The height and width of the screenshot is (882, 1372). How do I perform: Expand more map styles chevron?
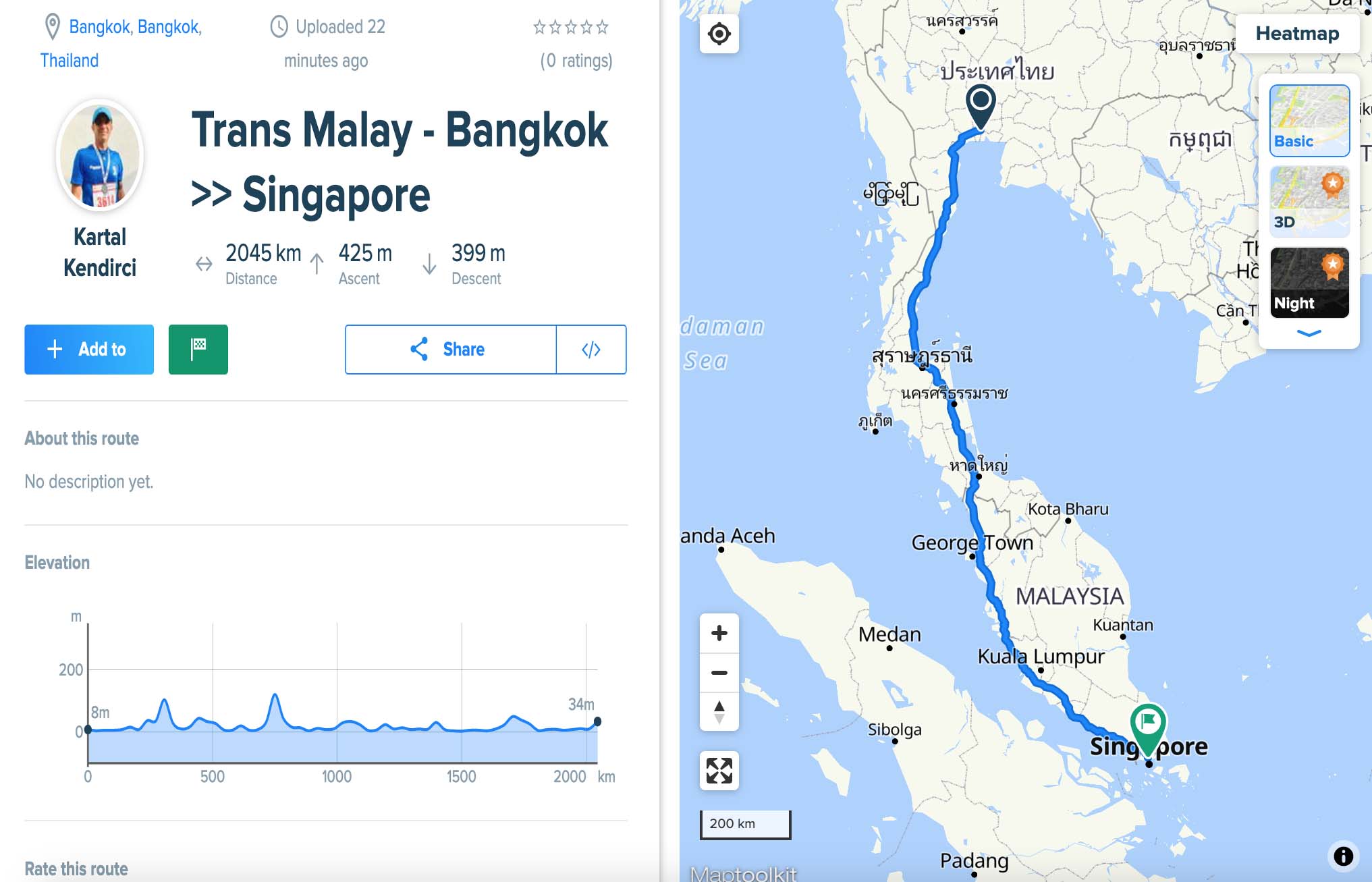pyautogui.click(x=1309, y=333)
